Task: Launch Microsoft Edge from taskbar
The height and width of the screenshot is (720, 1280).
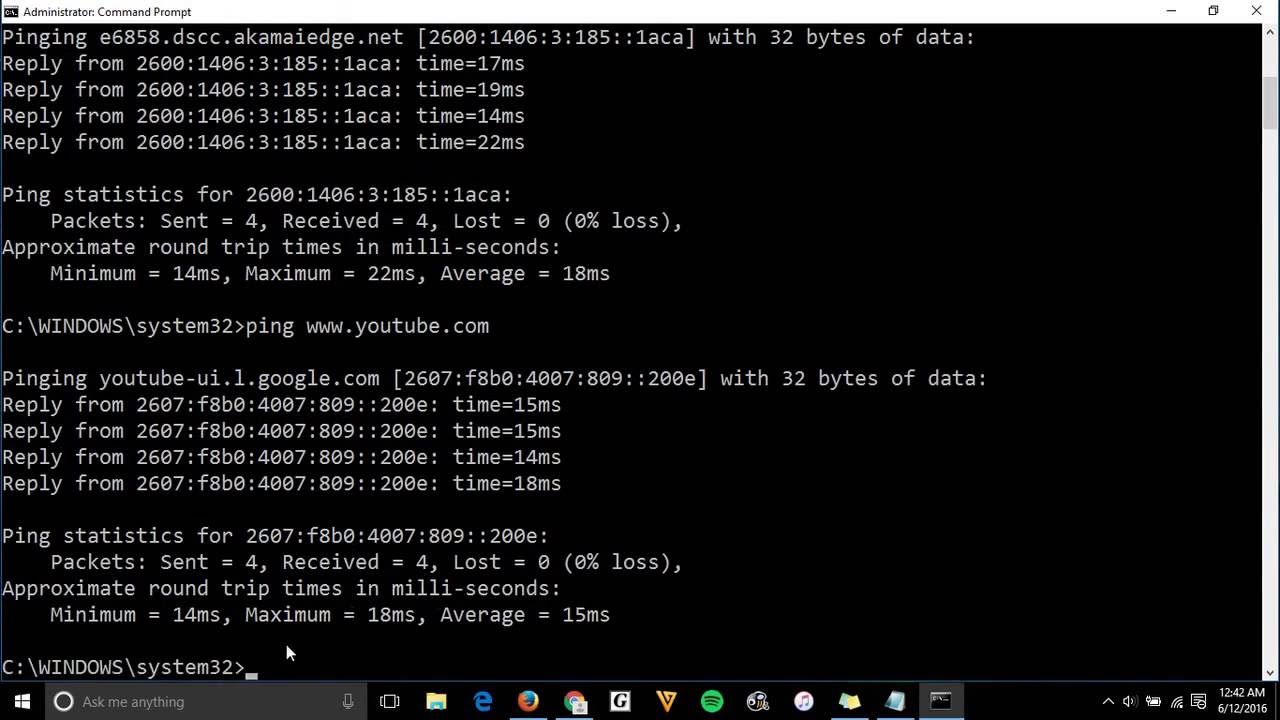Action: (x=482, y=701)
